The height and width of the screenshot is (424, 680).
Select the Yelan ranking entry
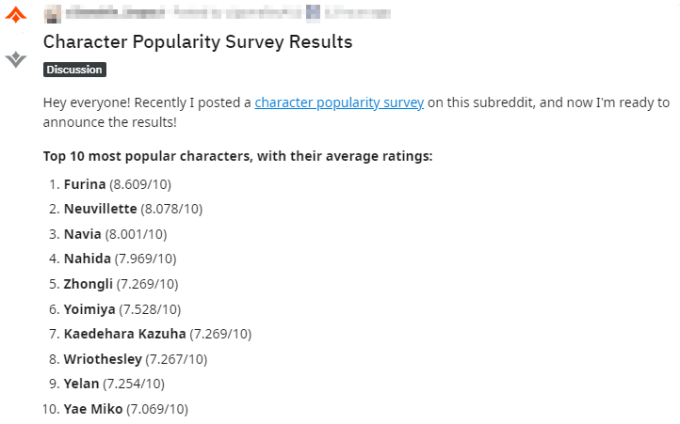(x=81, y=384)
